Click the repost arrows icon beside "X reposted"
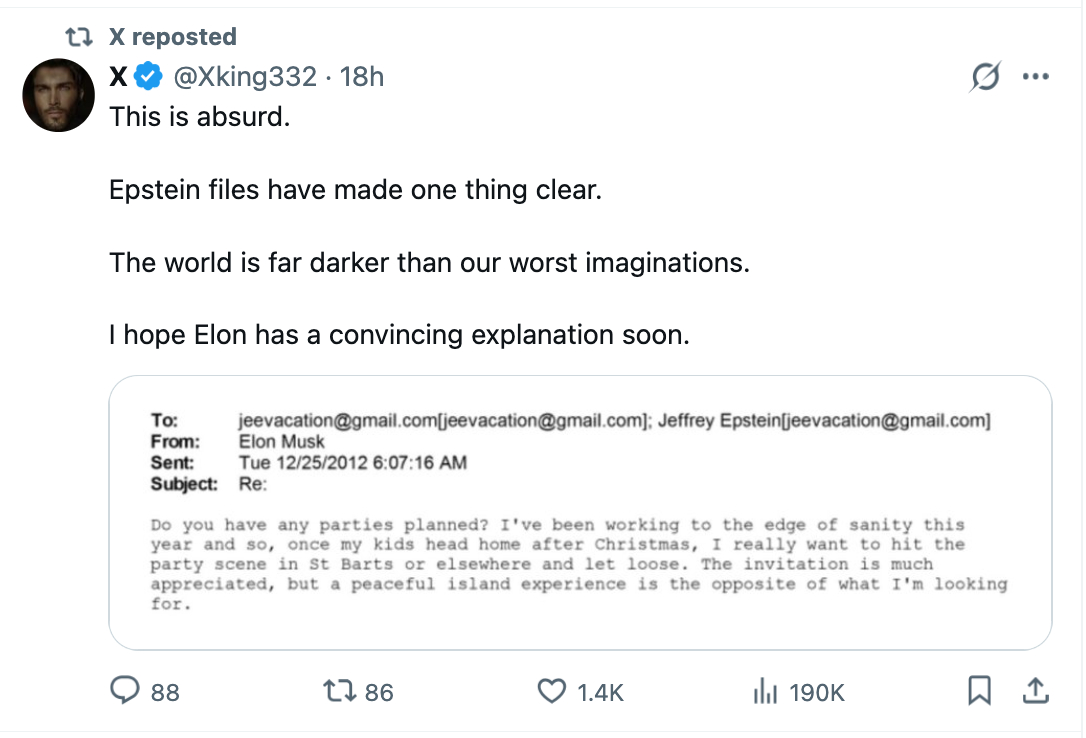The width and height of the screenshot is (1086, 738). point(78,37)
